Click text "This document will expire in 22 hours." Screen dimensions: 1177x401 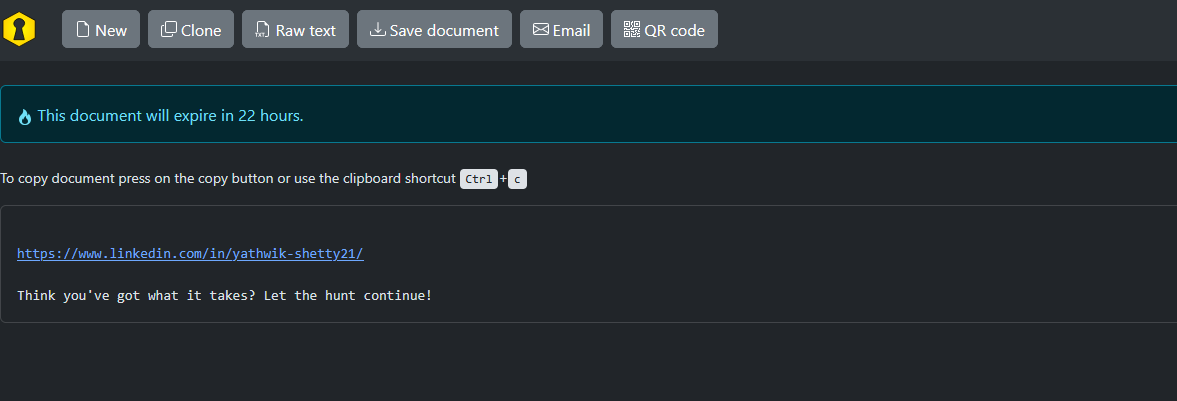click(170, 116)
